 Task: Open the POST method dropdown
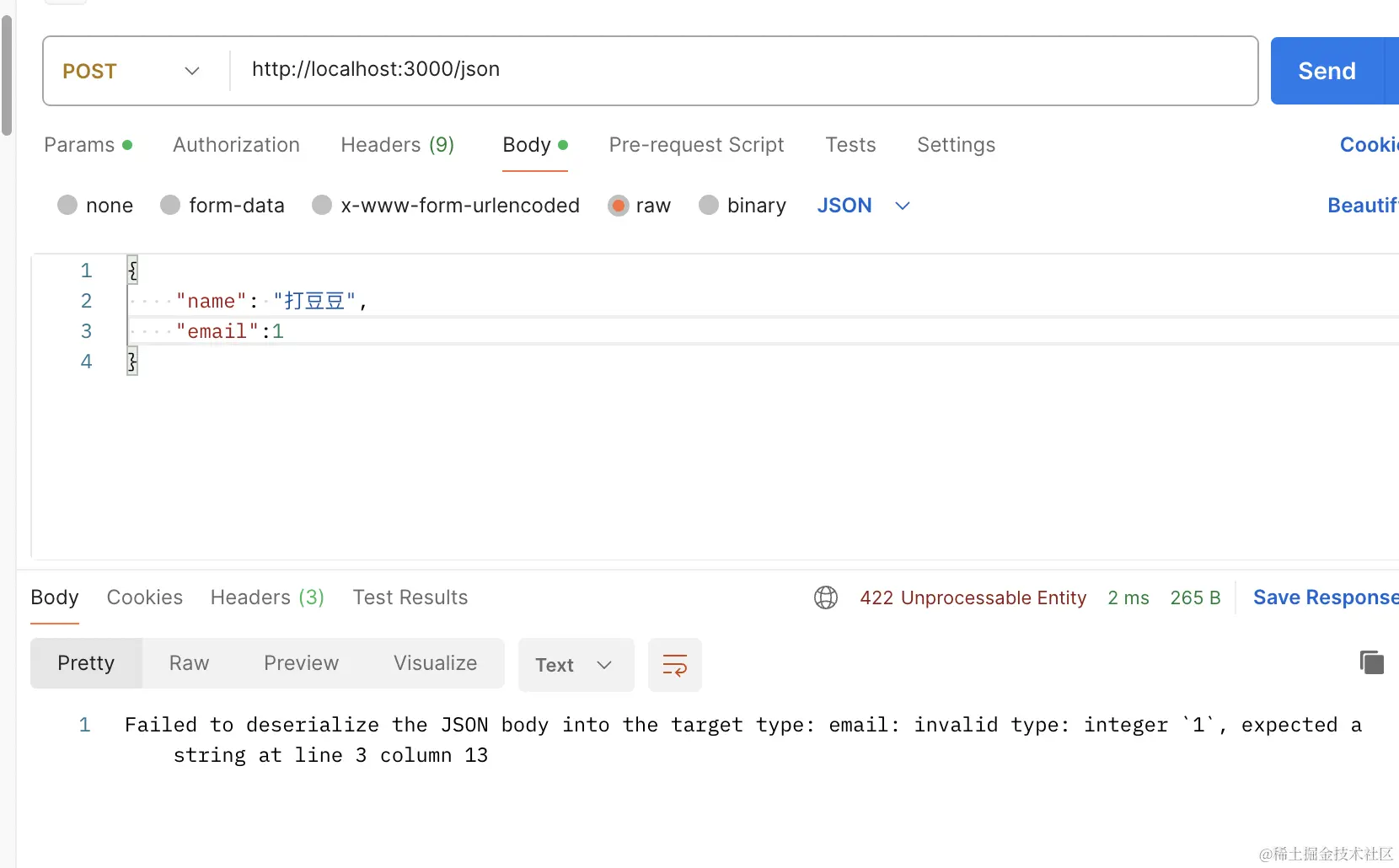pyautogui.click(x=192, y=71)
